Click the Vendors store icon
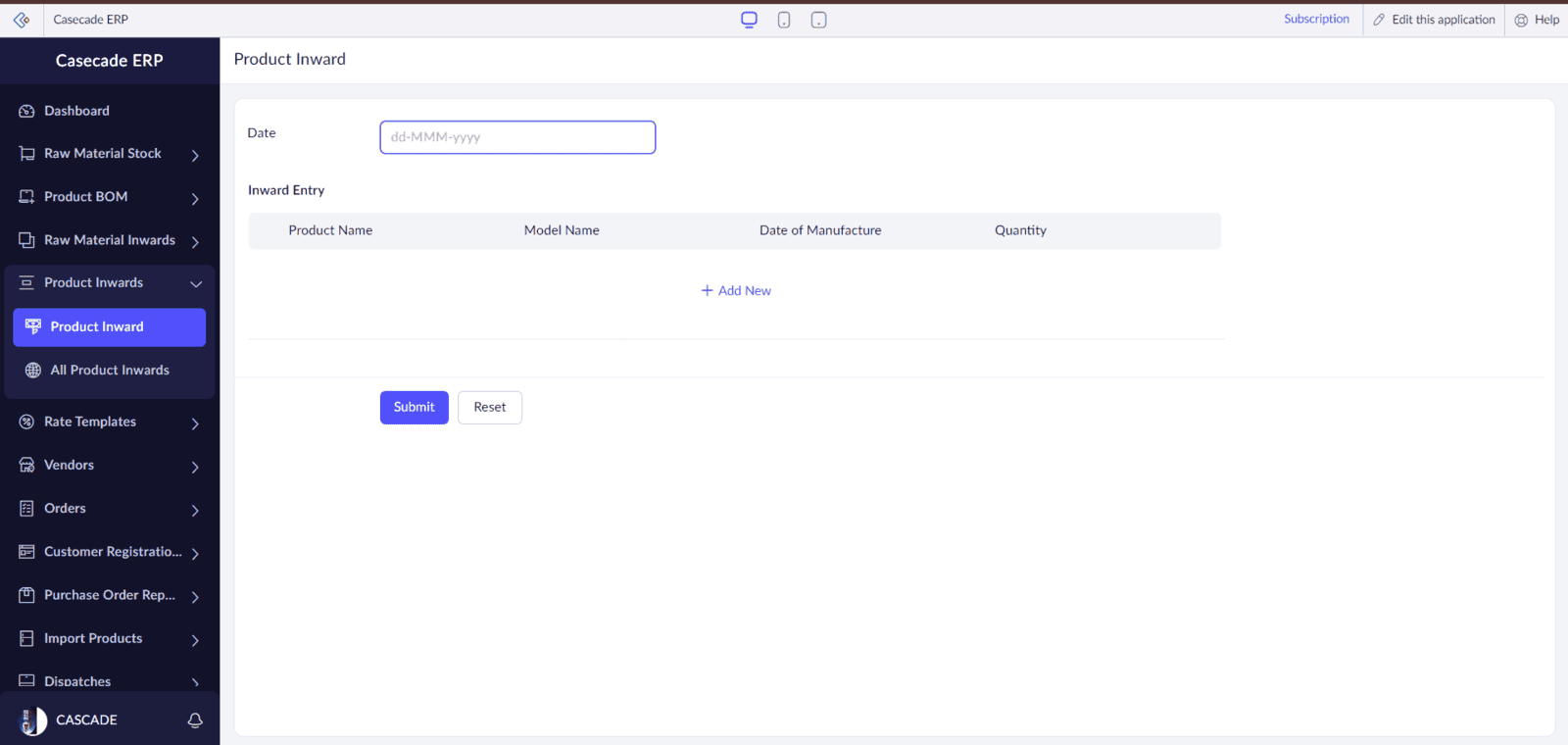The height and width of the screenshot is (745, 1568). [26, 465]
